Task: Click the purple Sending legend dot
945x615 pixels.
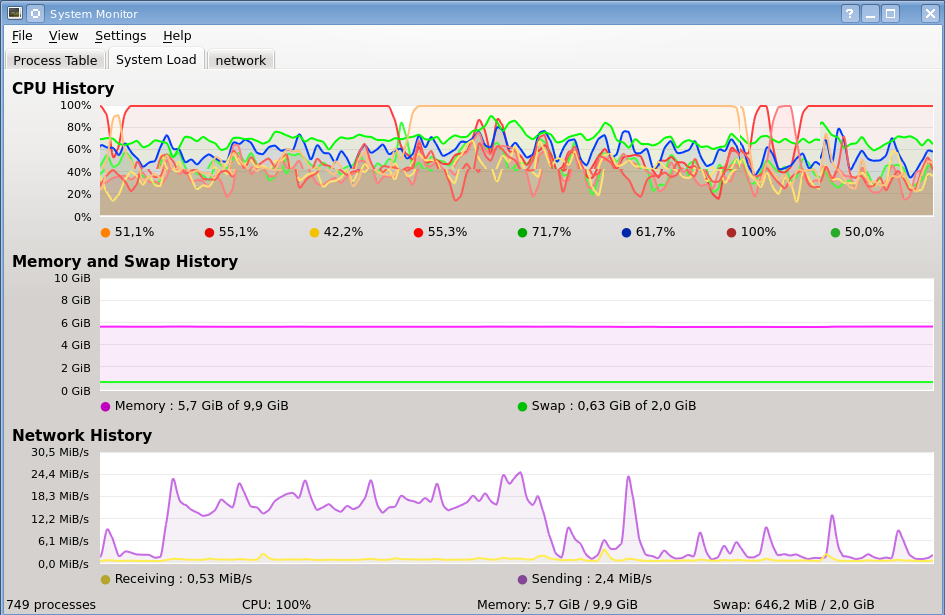Action: [x=523, y=579]
